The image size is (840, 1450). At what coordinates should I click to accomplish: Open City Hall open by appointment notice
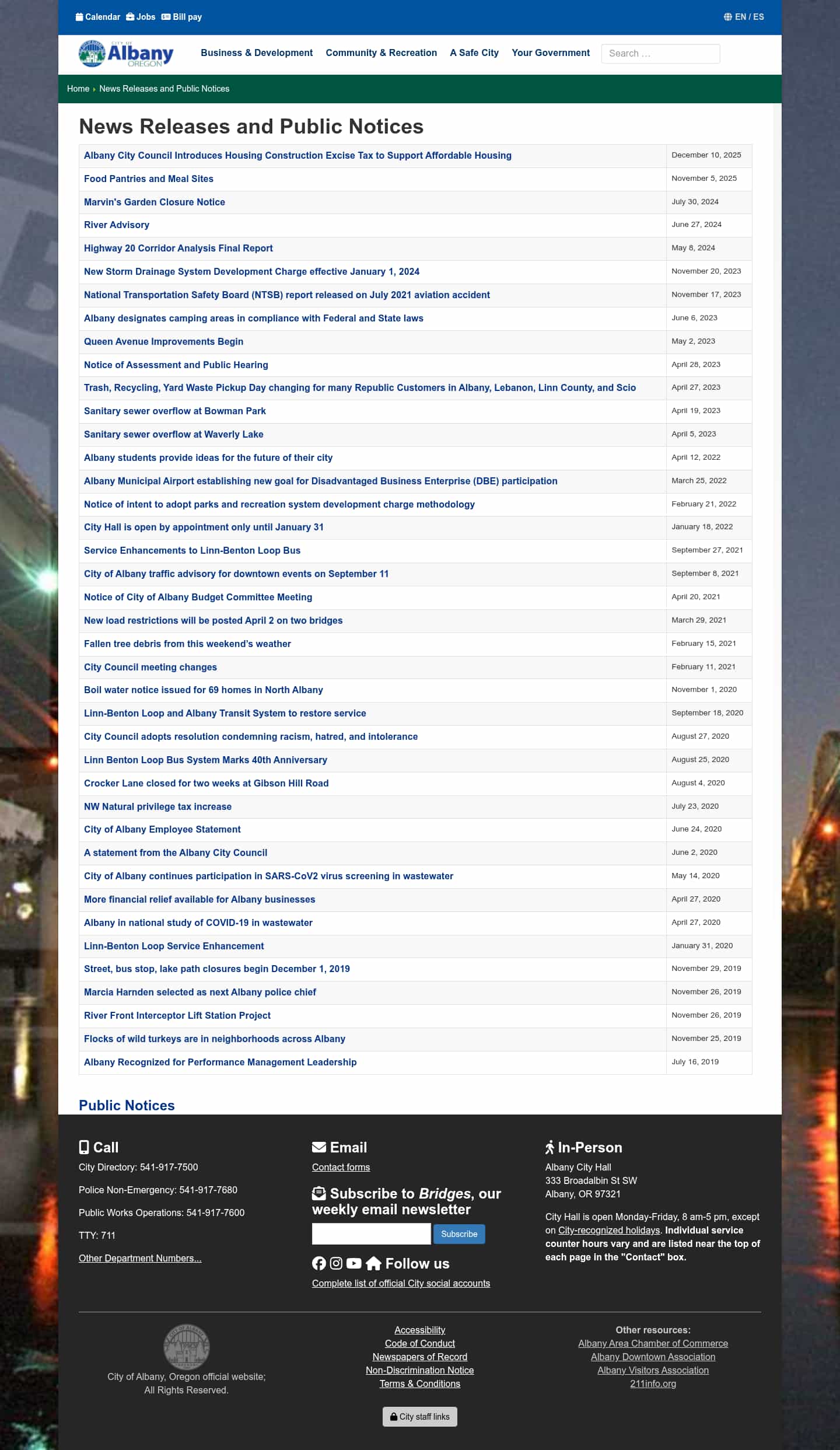204,527
